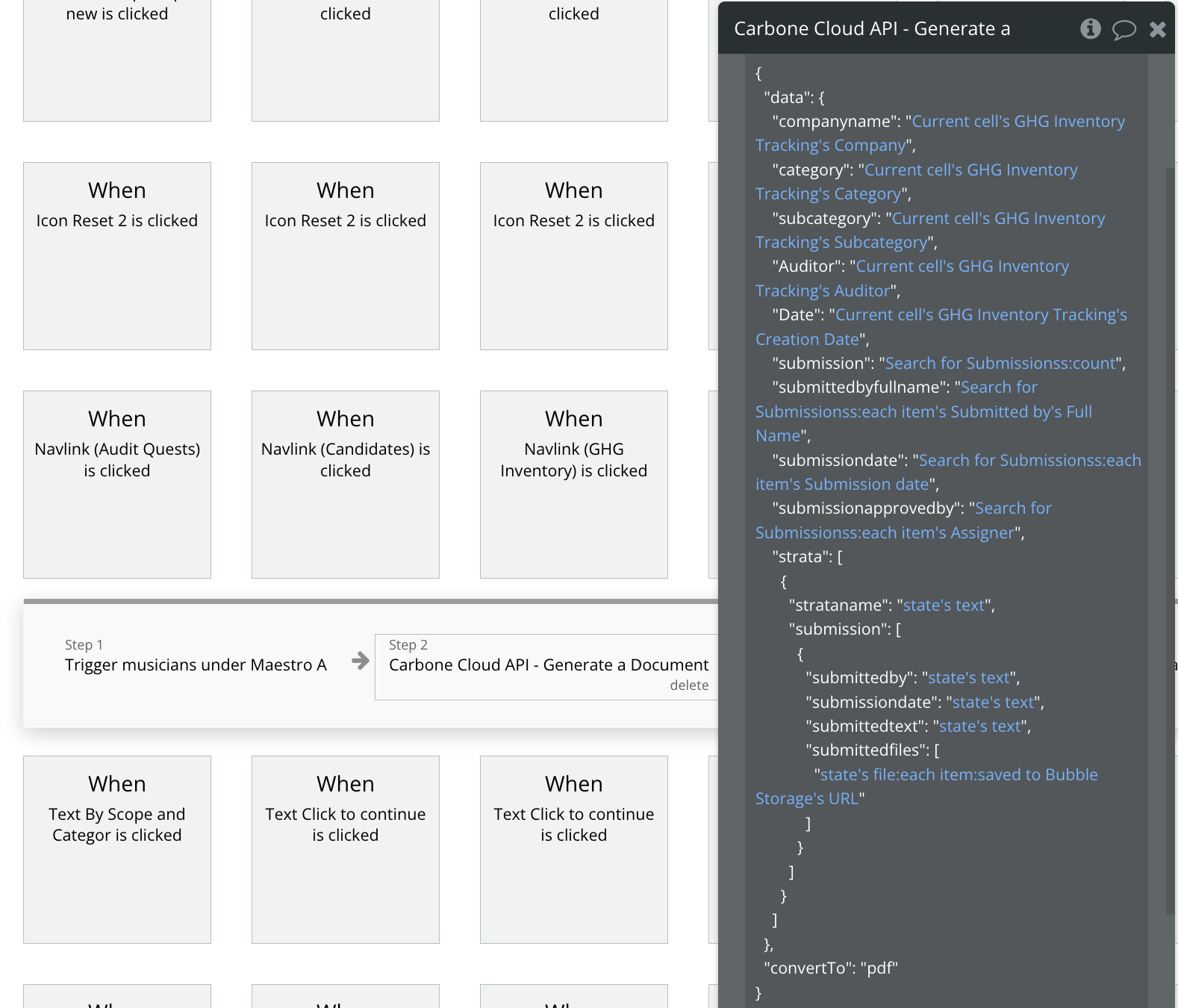Select the Navlink (Candidates) is clicked event
Image resolution: width=1178 pixels, height=1008 pixels.
click(346, 484)
